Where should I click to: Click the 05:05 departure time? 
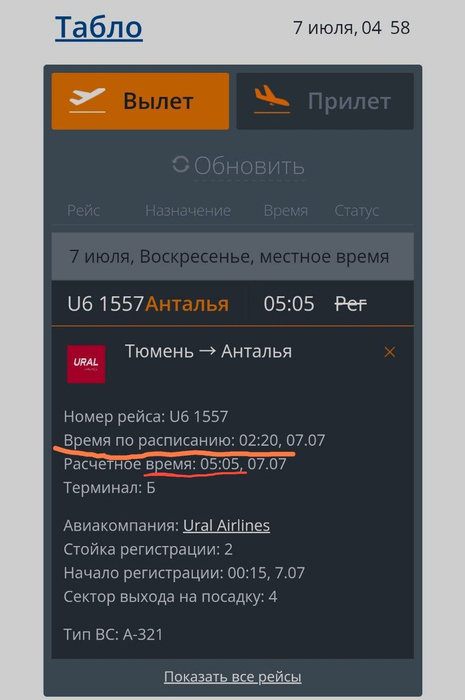pos(289,304)
